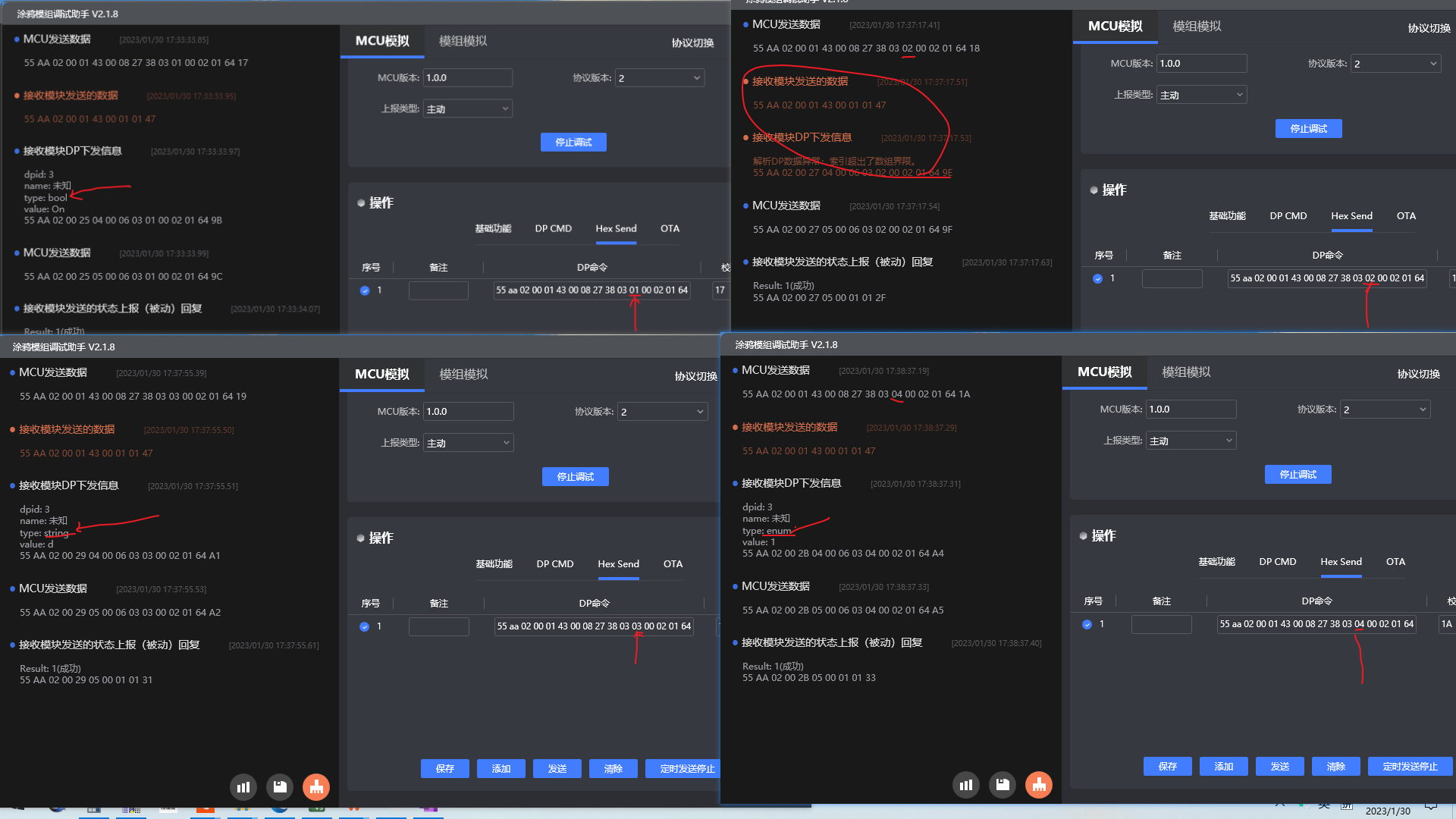Click 停止调试 button in top-right window
1456x819 pixels.
coord(1308,128)
